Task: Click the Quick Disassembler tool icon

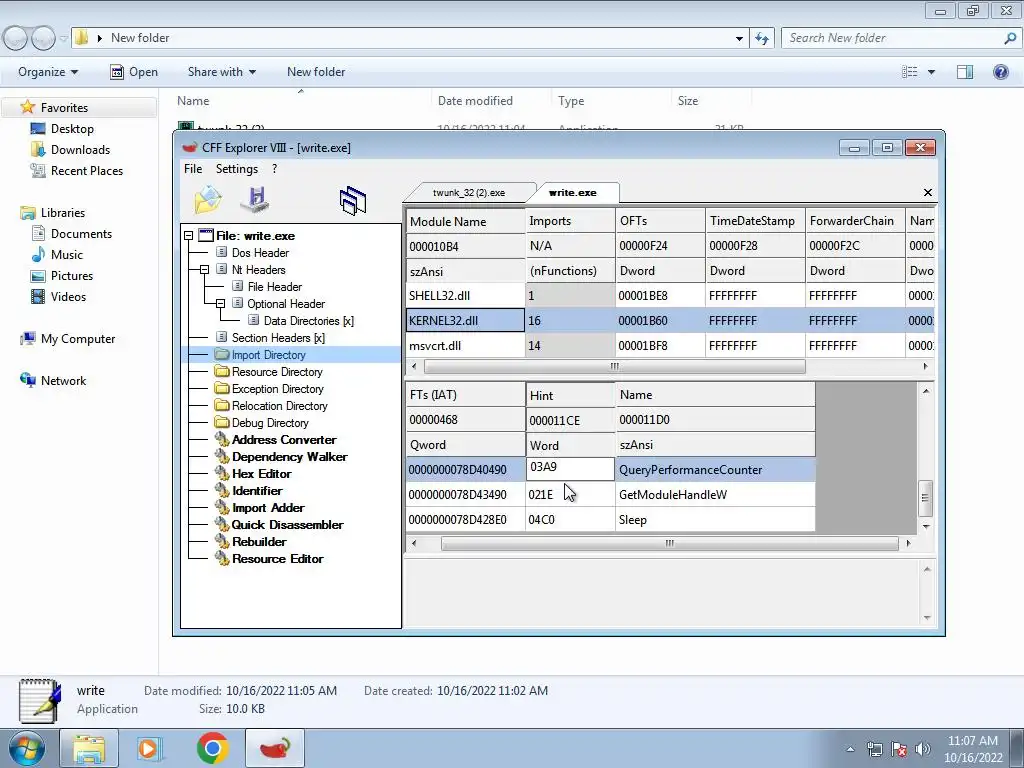Action: (x=222, y=524)
